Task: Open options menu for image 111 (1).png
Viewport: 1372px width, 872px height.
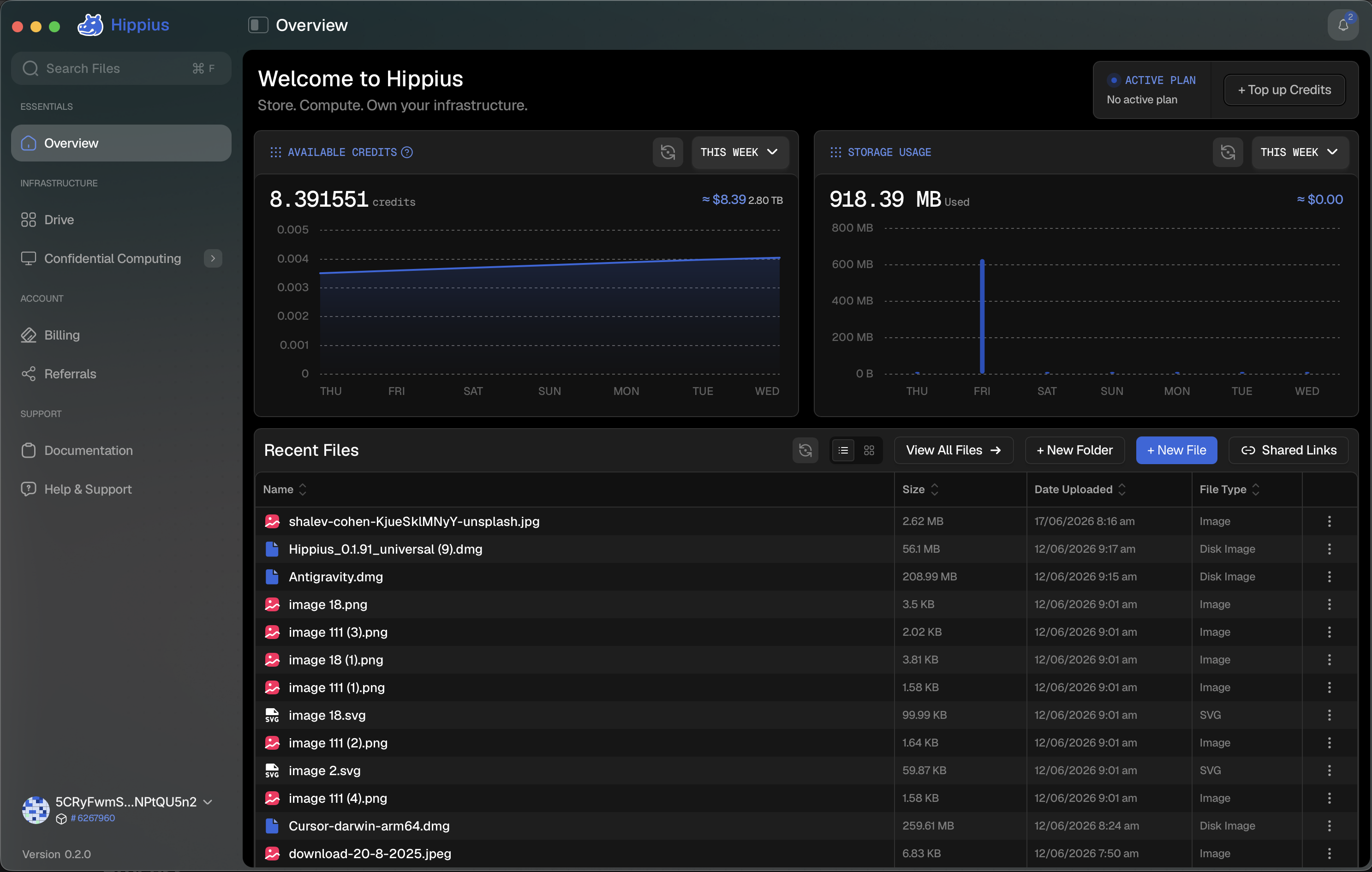Action: (x=1329, y=687)
